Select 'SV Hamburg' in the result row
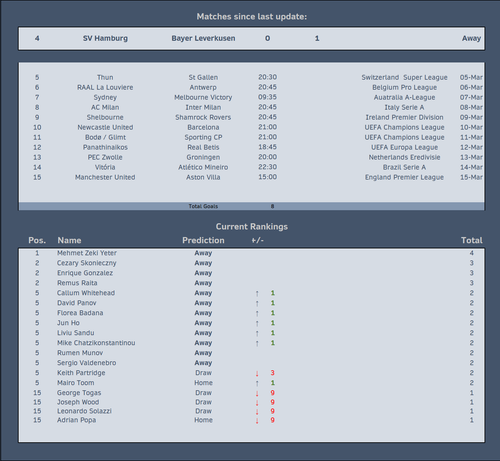Image resolution: width=500 pixels, height=461 pixels. click(x=105, y=38)
